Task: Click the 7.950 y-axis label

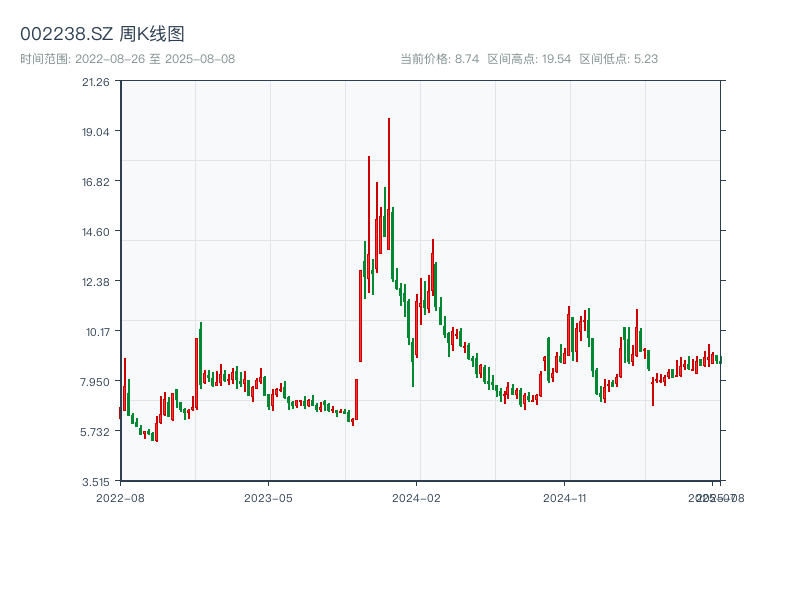Action: (x=95, y=382)
